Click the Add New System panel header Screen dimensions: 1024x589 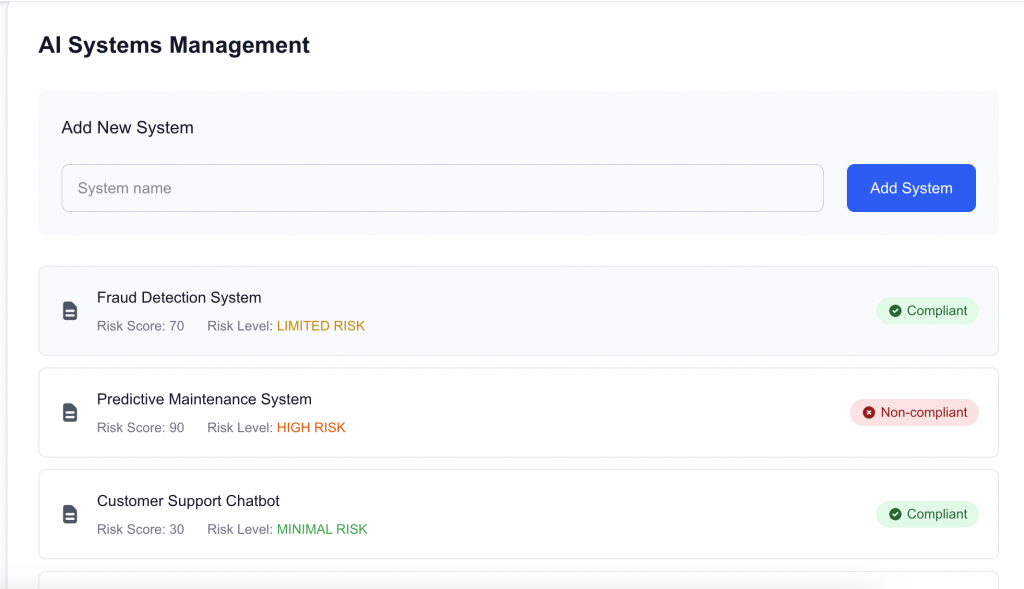(x=127, y=127)
